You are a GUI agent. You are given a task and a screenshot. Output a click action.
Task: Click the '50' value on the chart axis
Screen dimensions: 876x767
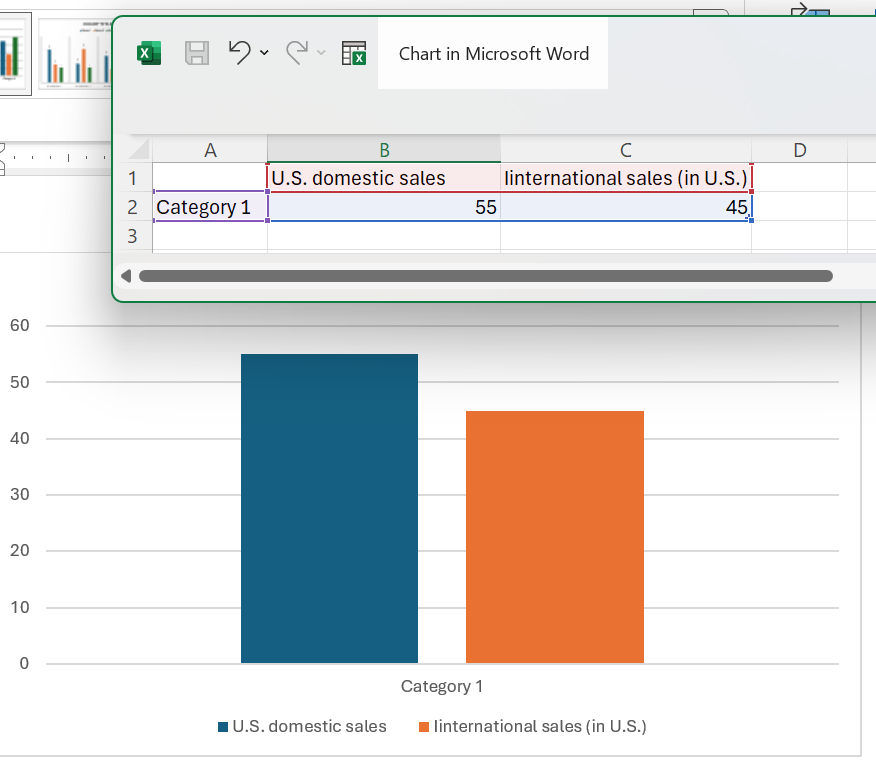20,382
